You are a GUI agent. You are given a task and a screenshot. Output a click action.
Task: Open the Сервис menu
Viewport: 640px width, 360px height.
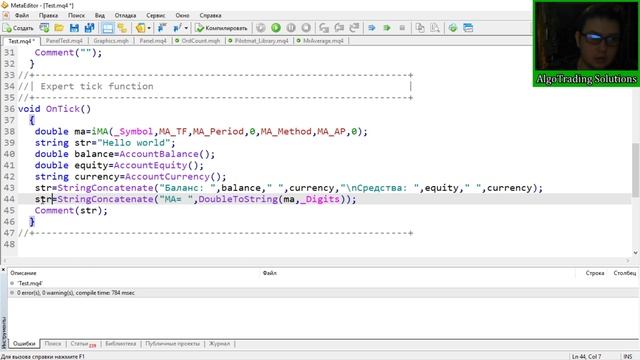156,16
